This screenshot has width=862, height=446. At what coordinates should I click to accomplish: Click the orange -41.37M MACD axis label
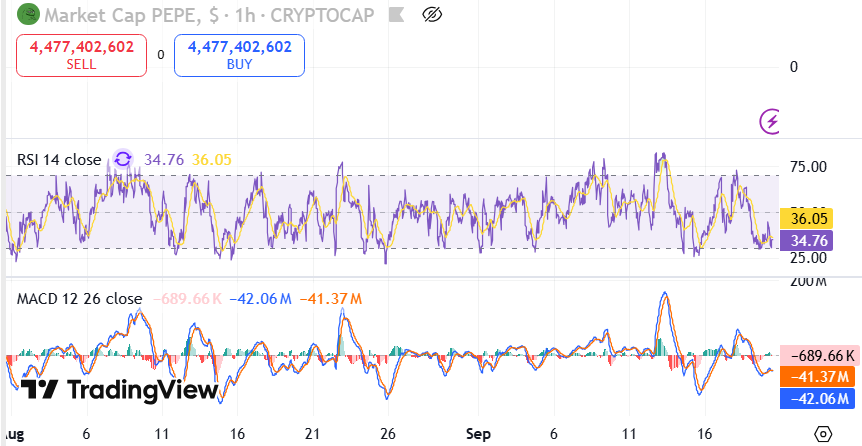[817, 377]
